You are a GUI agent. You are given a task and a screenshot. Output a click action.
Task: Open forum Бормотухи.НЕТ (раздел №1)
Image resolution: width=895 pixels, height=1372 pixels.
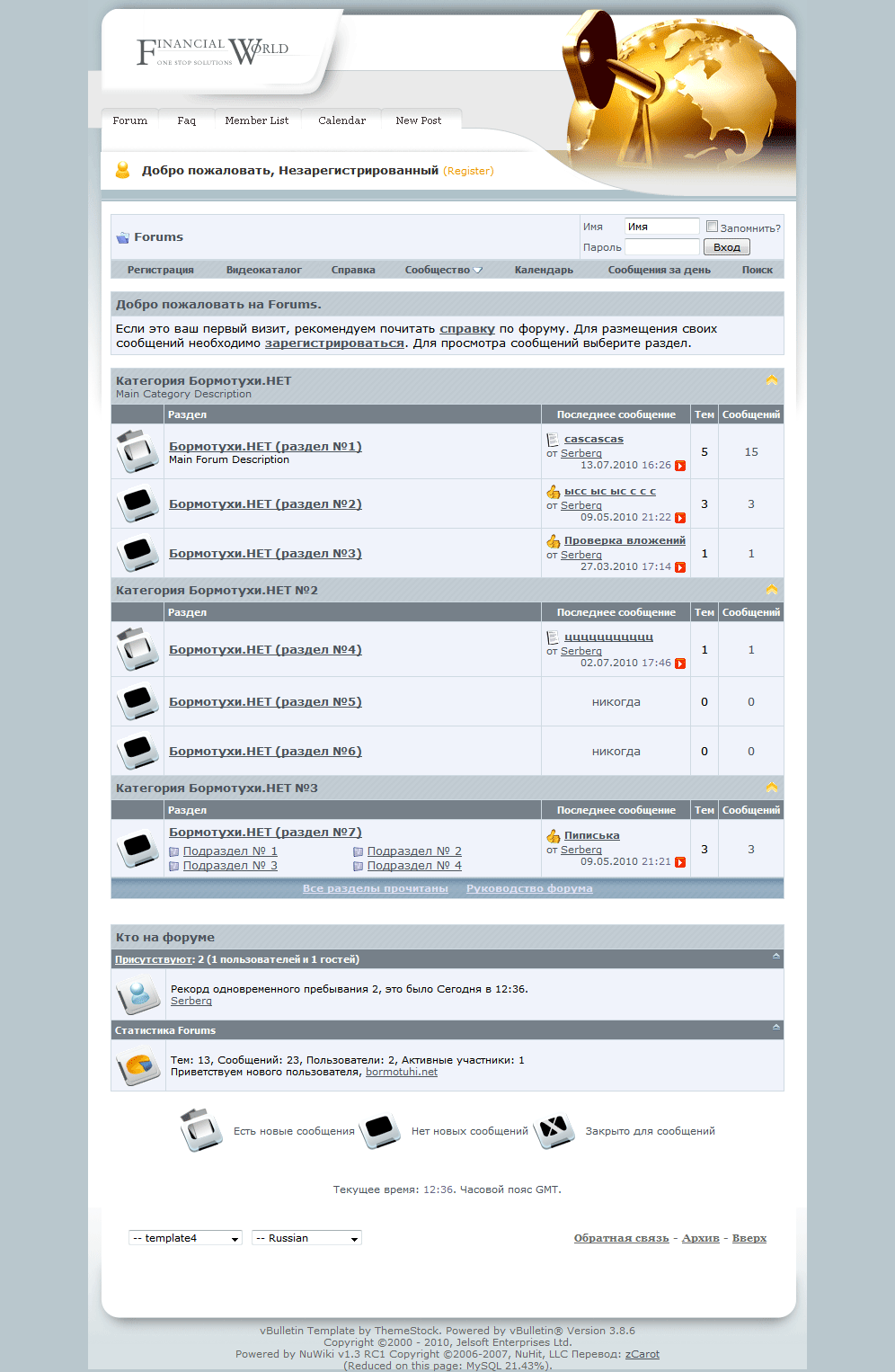tap(265, 446)
